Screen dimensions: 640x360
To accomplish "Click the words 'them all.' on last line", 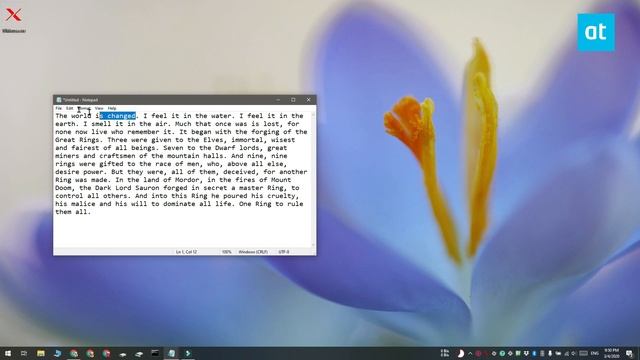I will coord(73,212).
